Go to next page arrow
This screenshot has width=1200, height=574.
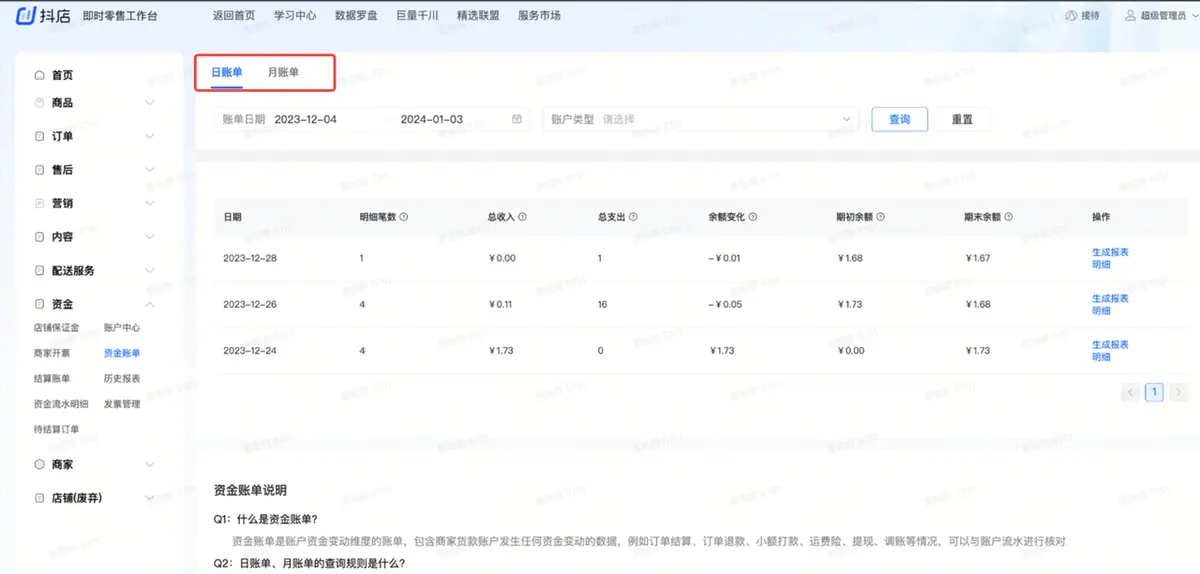[1179, 392]
